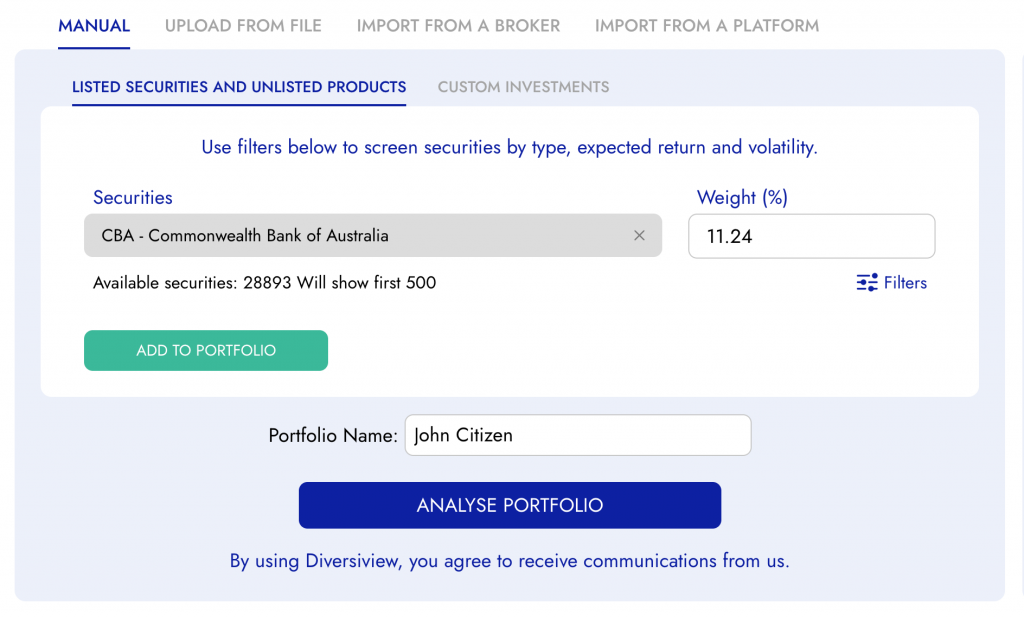The height and width of the screenshot is (617, 1024).
Task: Click the ADD TO PORTFOLIO button
Action: coord(205,350)
